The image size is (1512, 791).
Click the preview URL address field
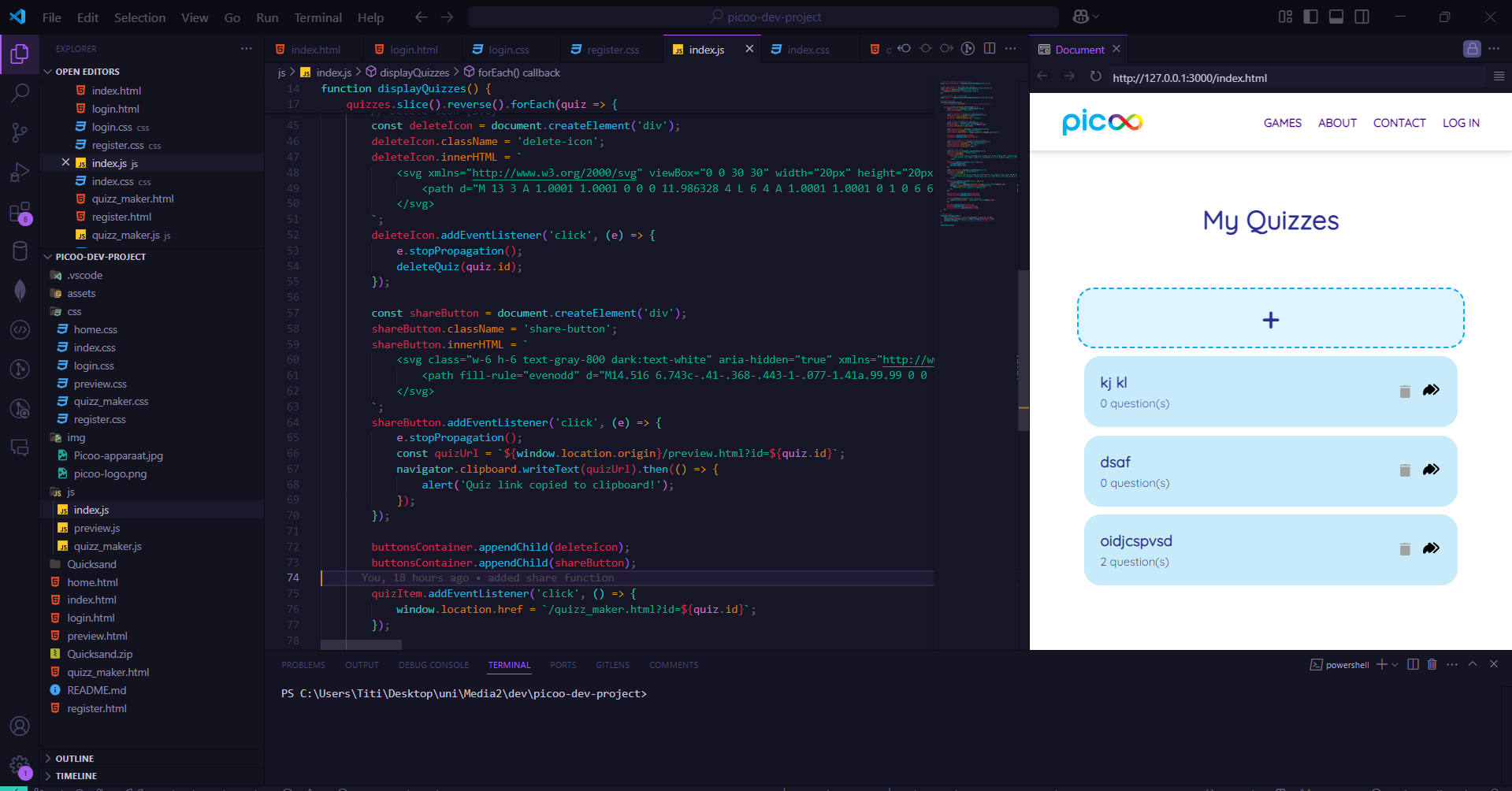[1292, 78]
